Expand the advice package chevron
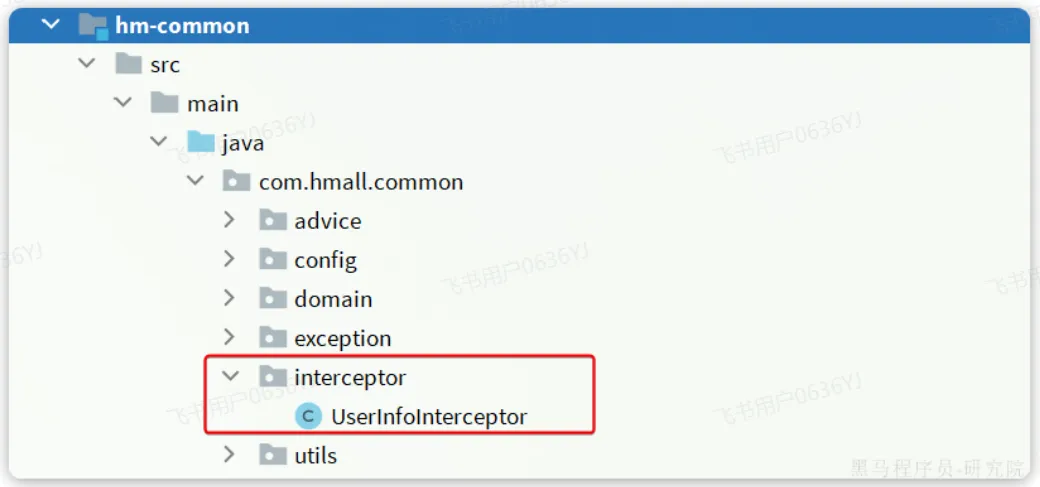The image size is (1040, 487). click(x=230, y=221)
